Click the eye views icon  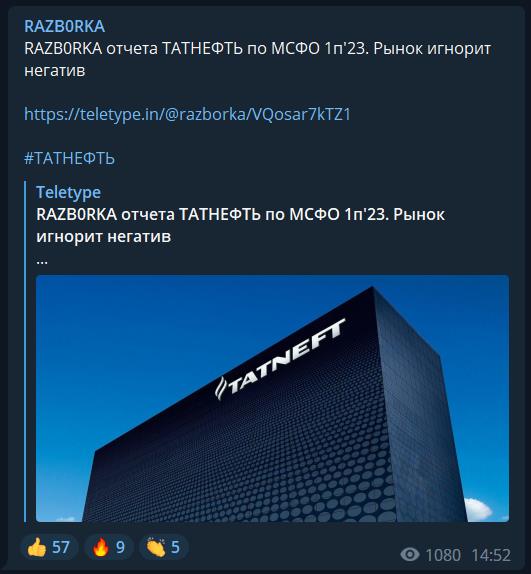click(410, 555)
